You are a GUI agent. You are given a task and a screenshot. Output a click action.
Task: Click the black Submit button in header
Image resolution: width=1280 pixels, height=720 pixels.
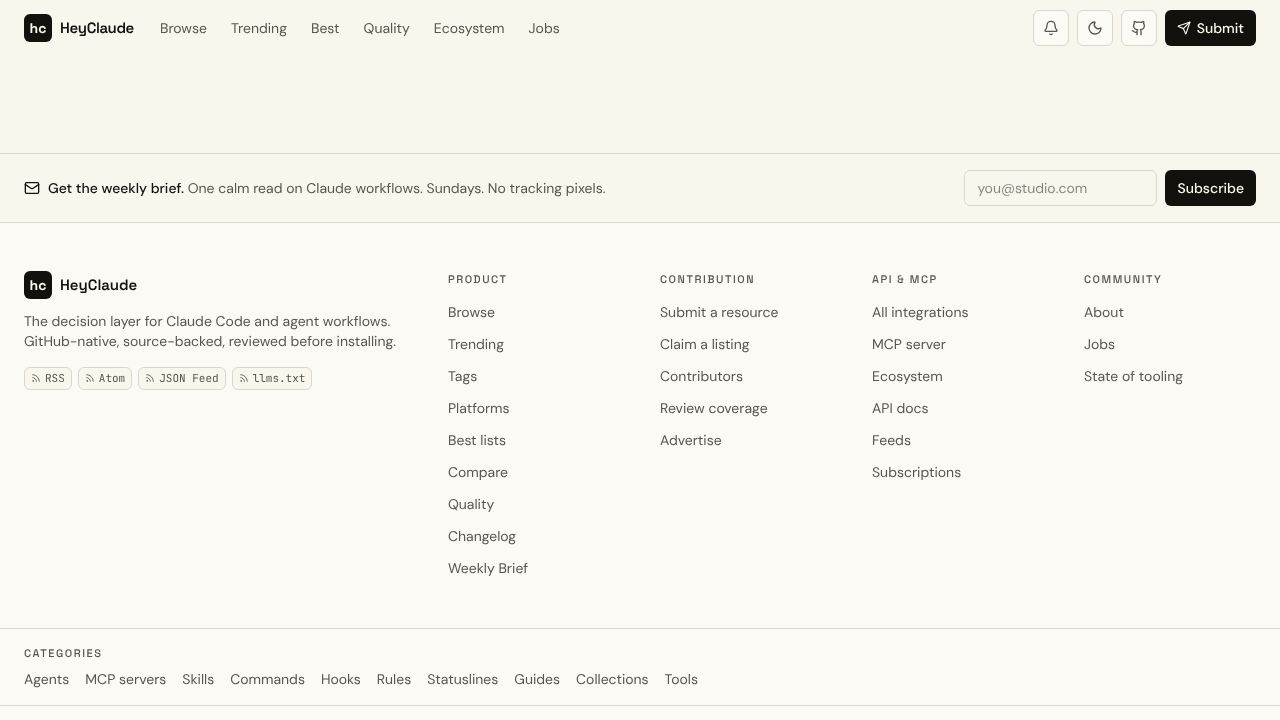click(1210, 28)
